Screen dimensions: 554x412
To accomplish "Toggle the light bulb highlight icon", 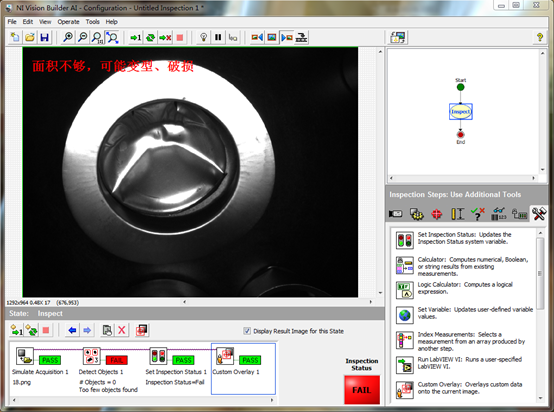I will 204,37.
